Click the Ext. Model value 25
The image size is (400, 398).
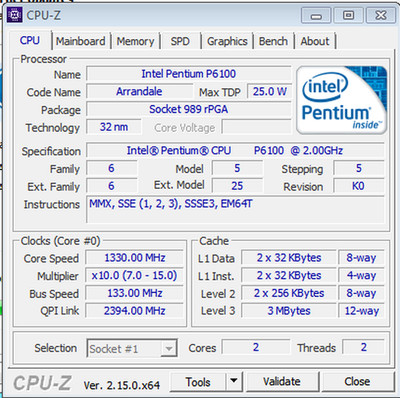(237, 186)
